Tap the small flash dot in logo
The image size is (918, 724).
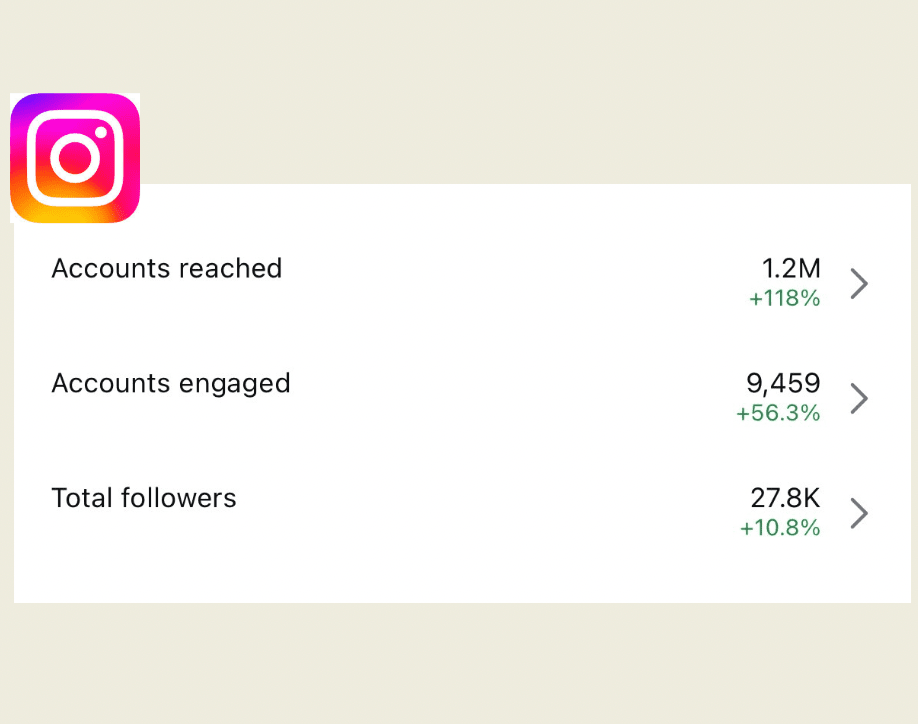101,132
